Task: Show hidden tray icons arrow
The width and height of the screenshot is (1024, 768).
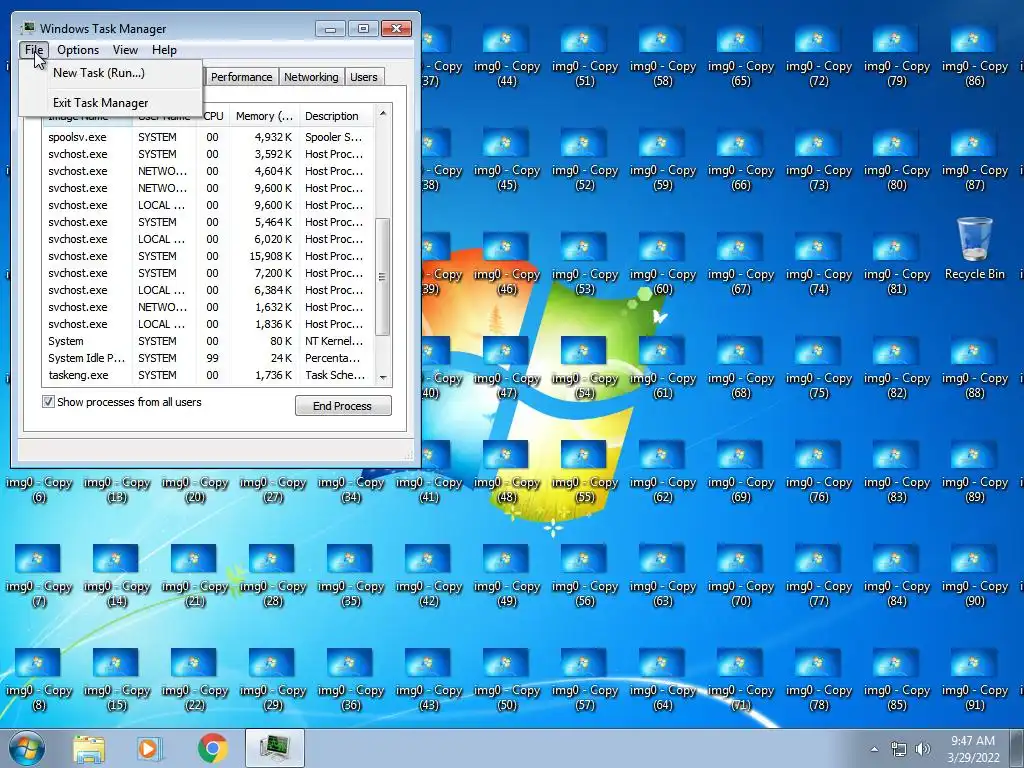Action: click(874, 749)
